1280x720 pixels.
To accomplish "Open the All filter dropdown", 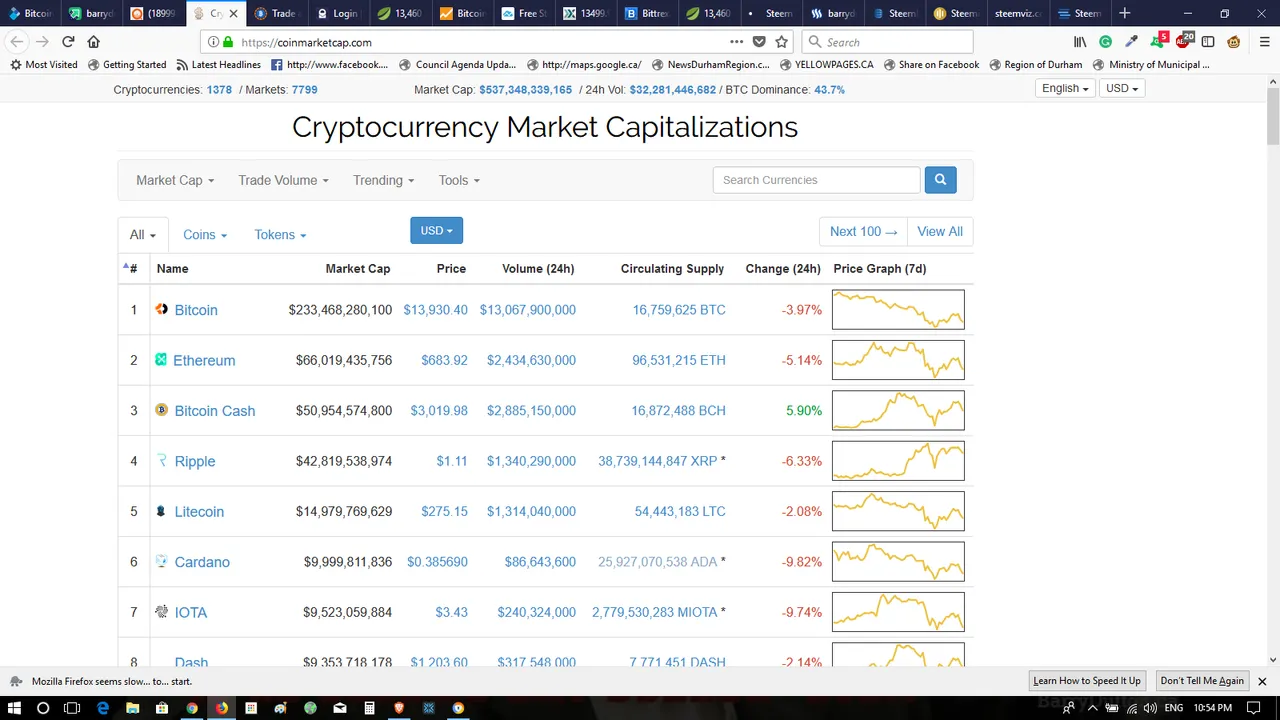I will coord(143,235).
